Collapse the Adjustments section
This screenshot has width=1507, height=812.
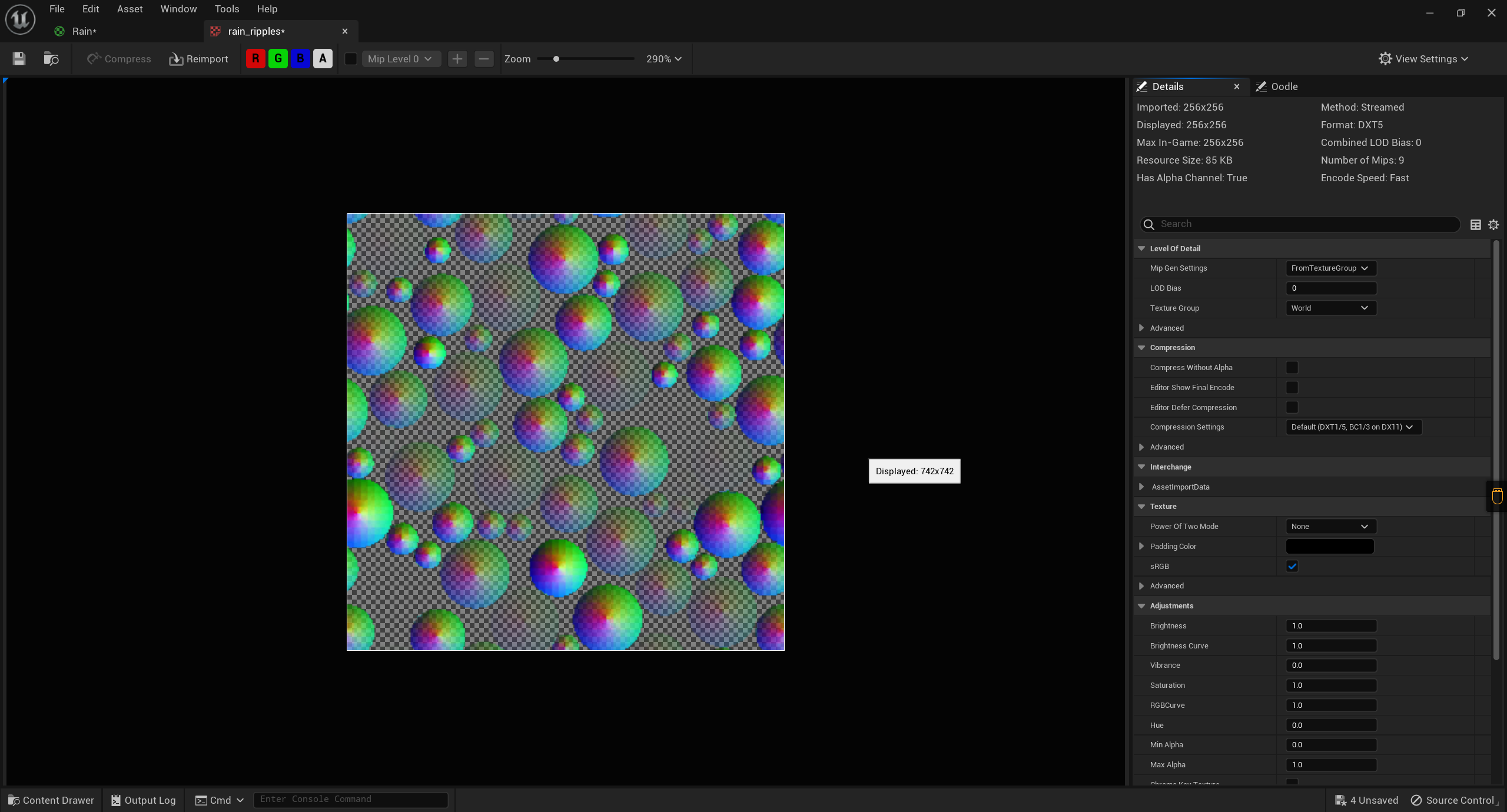click(1141, 606)
